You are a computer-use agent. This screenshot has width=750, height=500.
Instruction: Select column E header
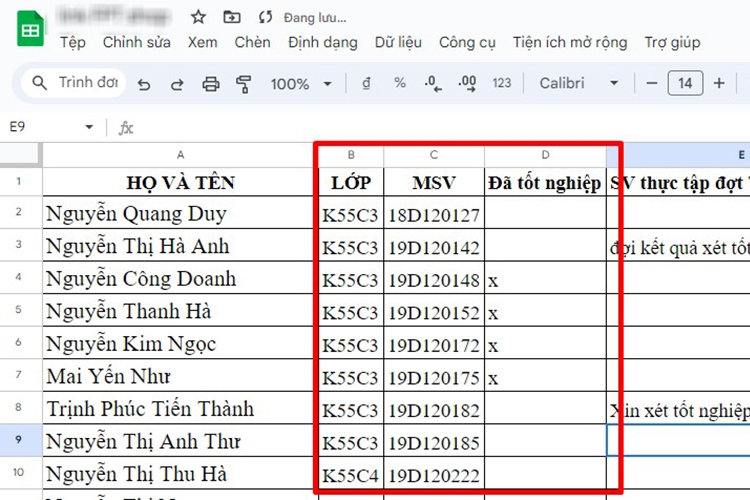click(678, 155)
